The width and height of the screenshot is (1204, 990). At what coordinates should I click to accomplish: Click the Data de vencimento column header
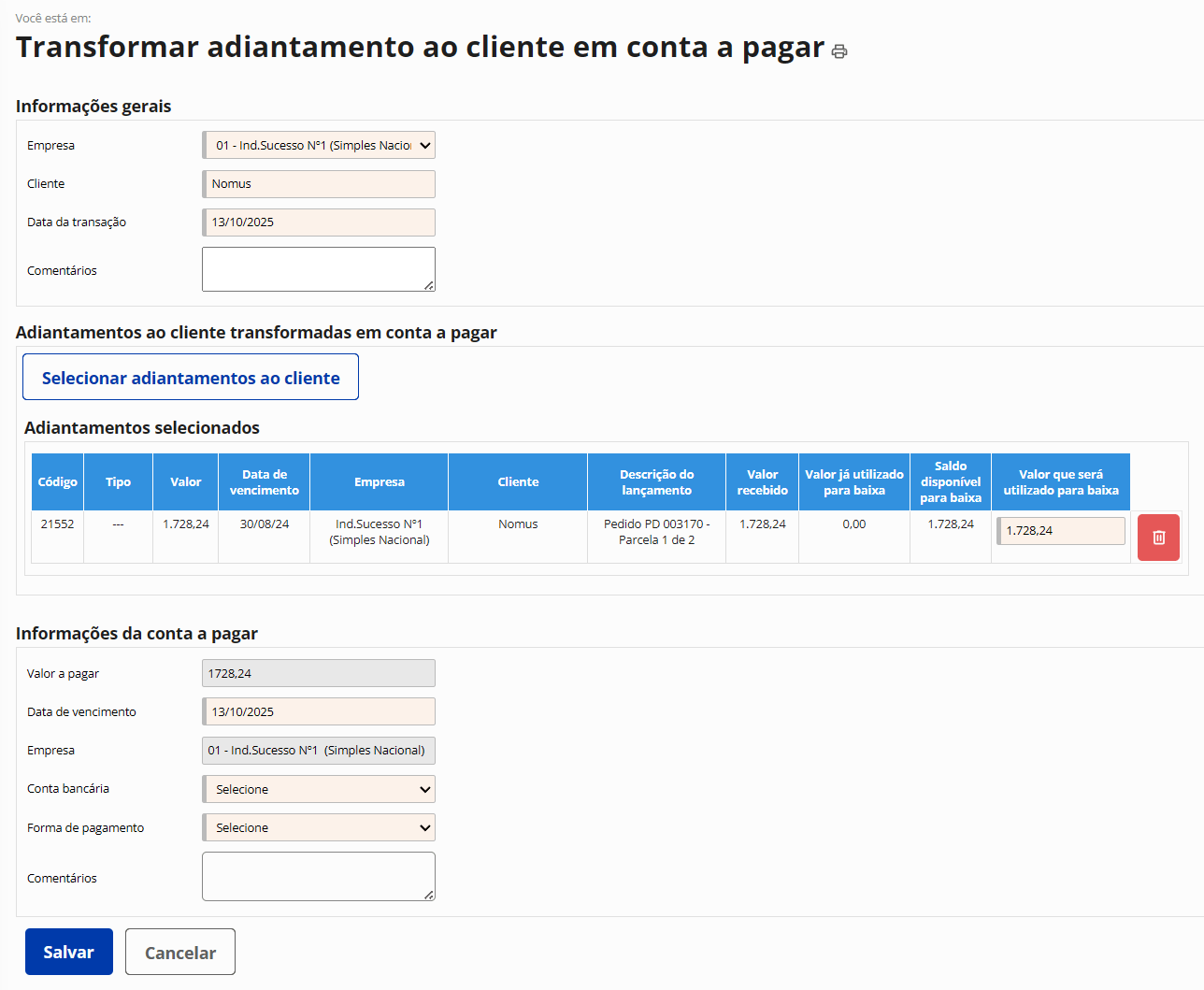pyautogui.click(x=265, y=482)
